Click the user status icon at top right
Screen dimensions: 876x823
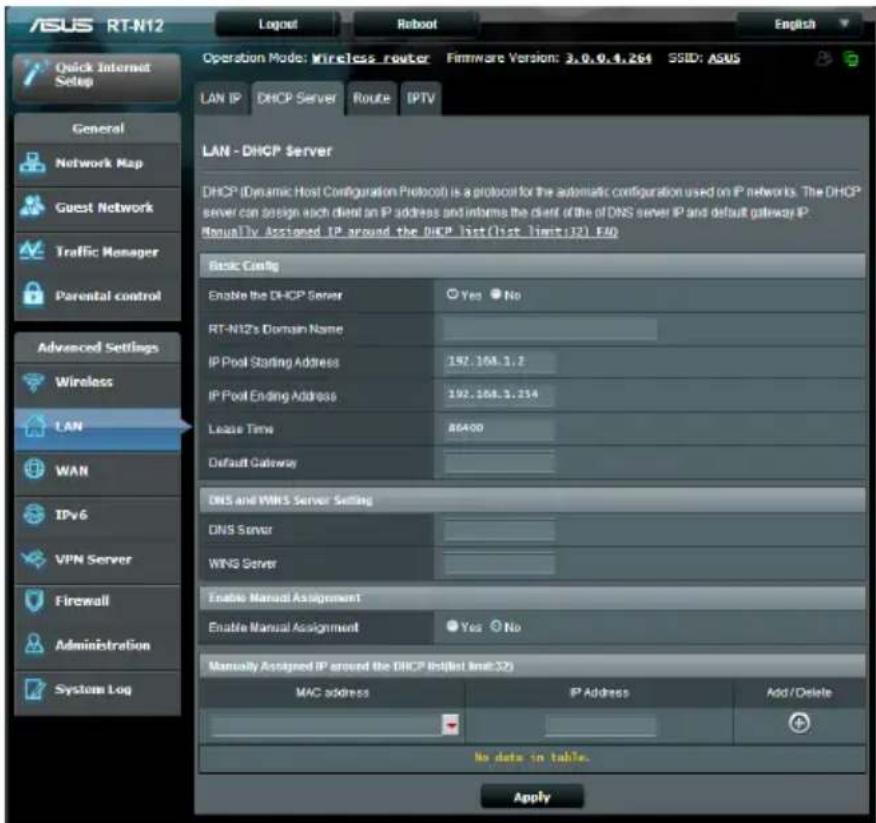pyautogui.click(x=823, y=58)
